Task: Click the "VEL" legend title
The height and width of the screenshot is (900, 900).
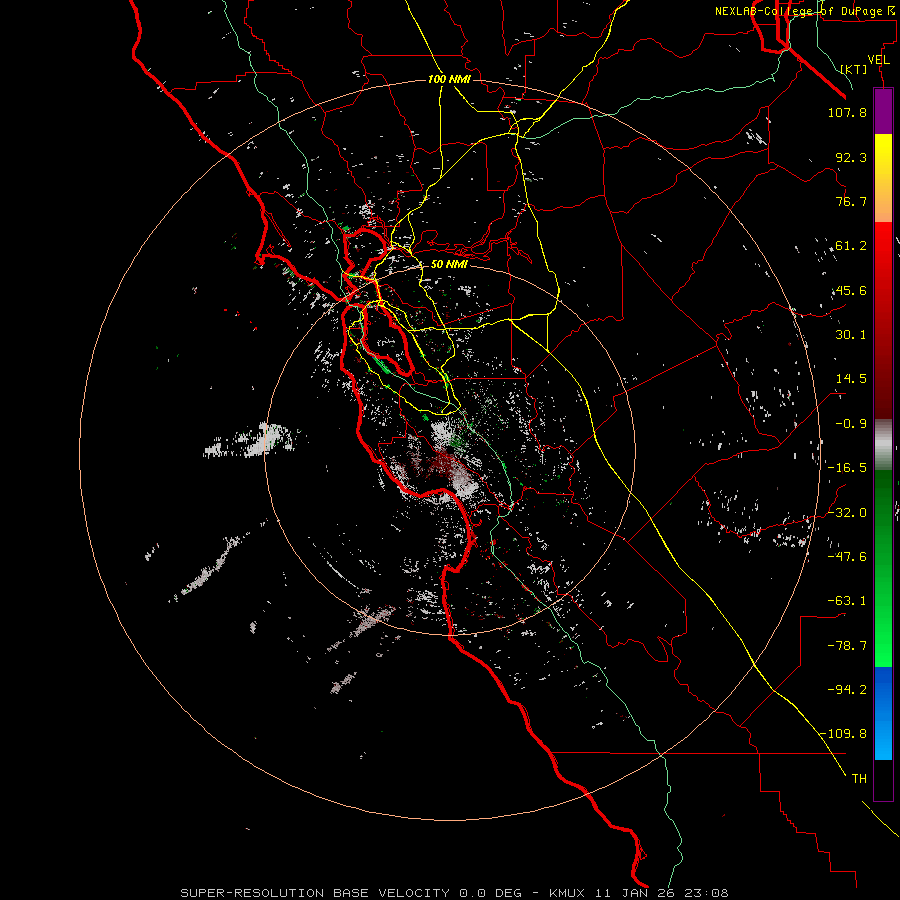Action: point(878,60)
